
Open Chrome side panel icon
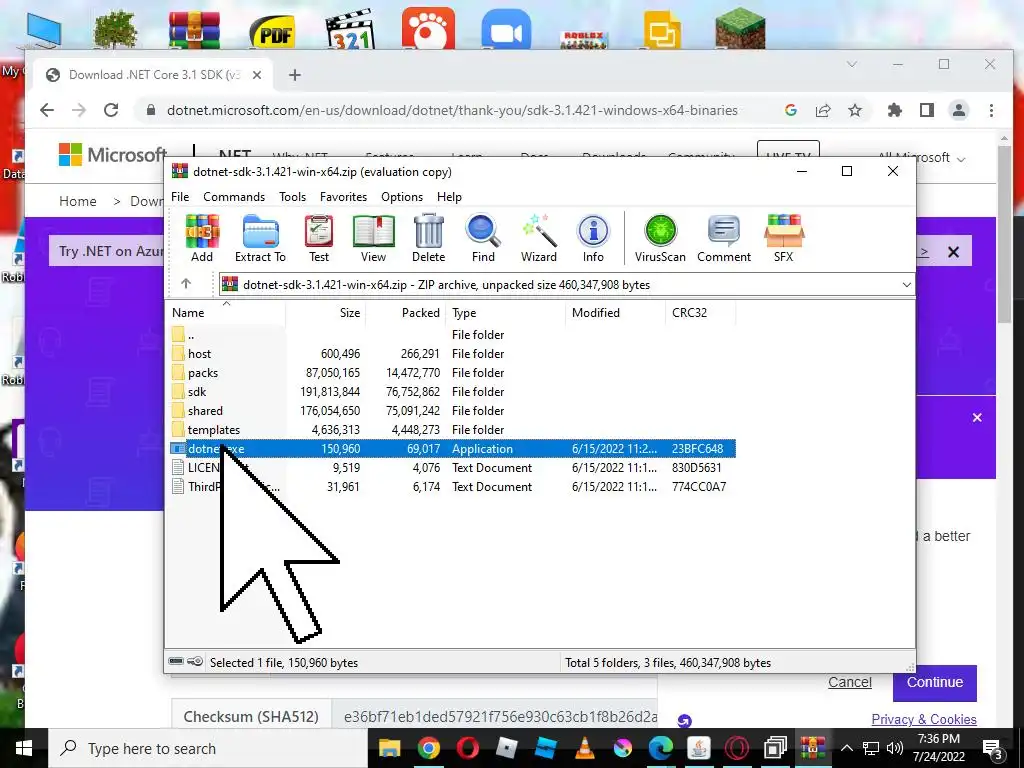(x=927, y=110)
